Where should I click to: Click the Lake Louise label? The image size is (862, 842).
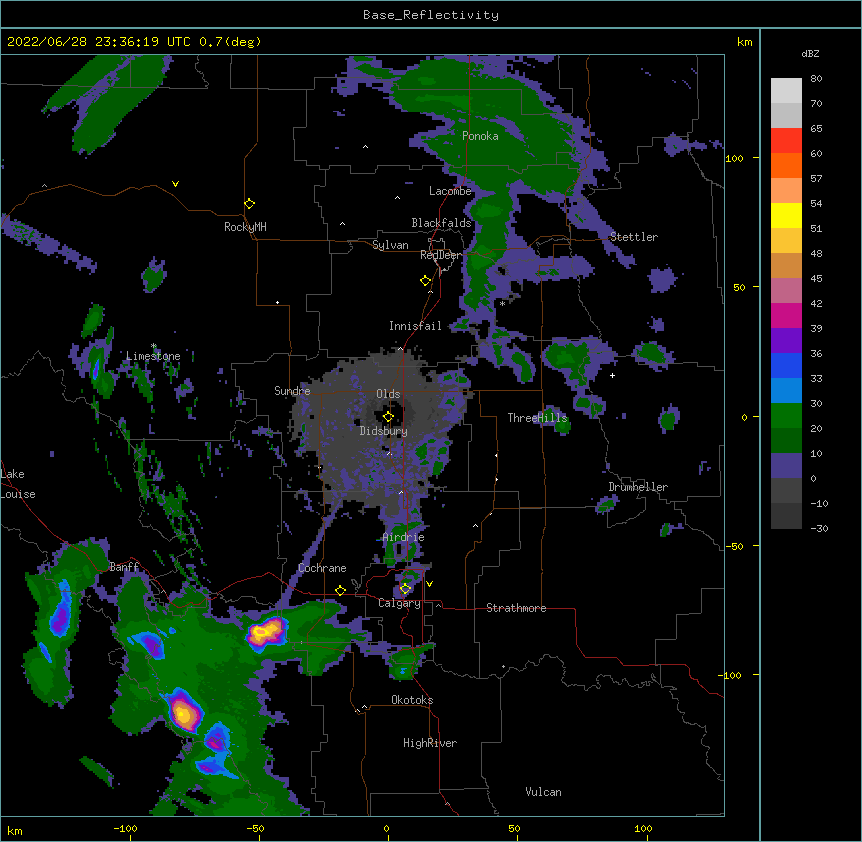(18, 484)
